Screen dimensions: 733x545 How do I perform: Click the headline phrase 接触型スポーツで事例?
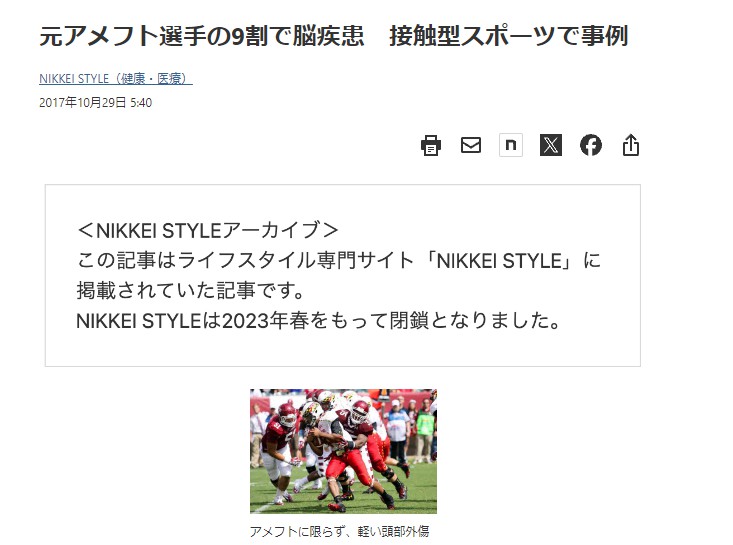(x=509, y=36)
